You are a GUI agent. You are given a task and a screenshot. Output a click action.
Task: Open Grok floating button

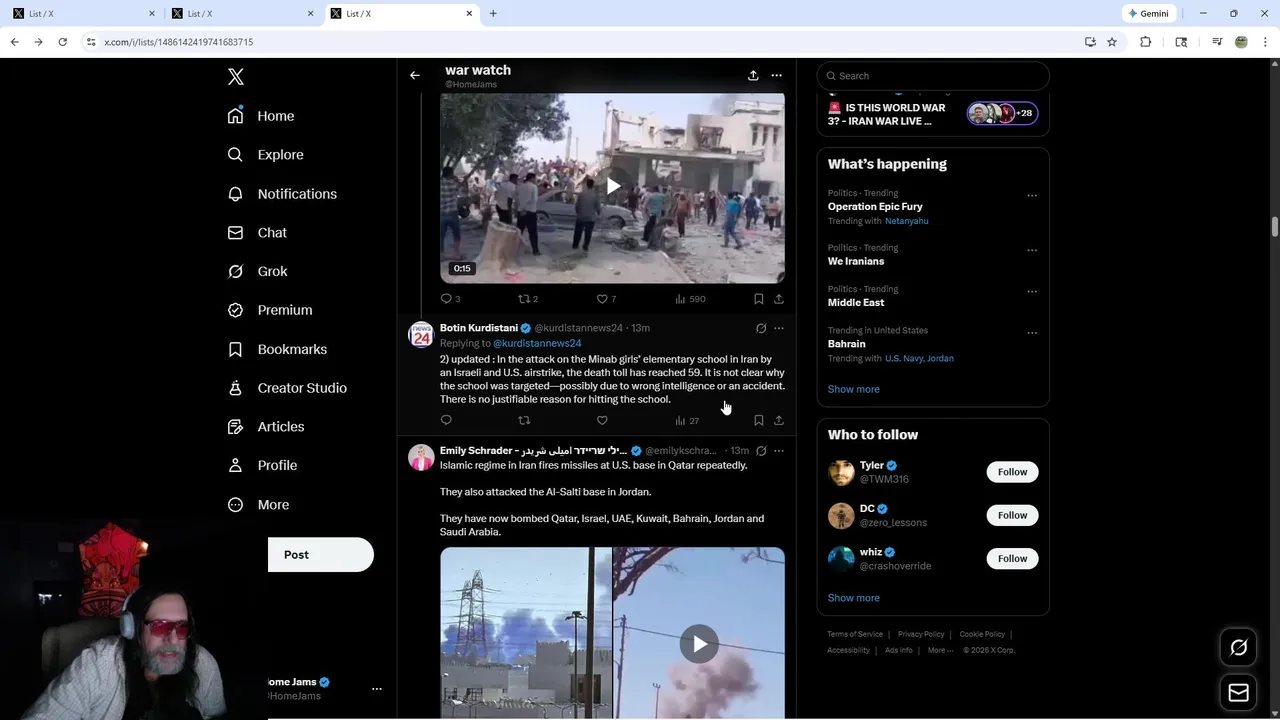(1238, 648)
